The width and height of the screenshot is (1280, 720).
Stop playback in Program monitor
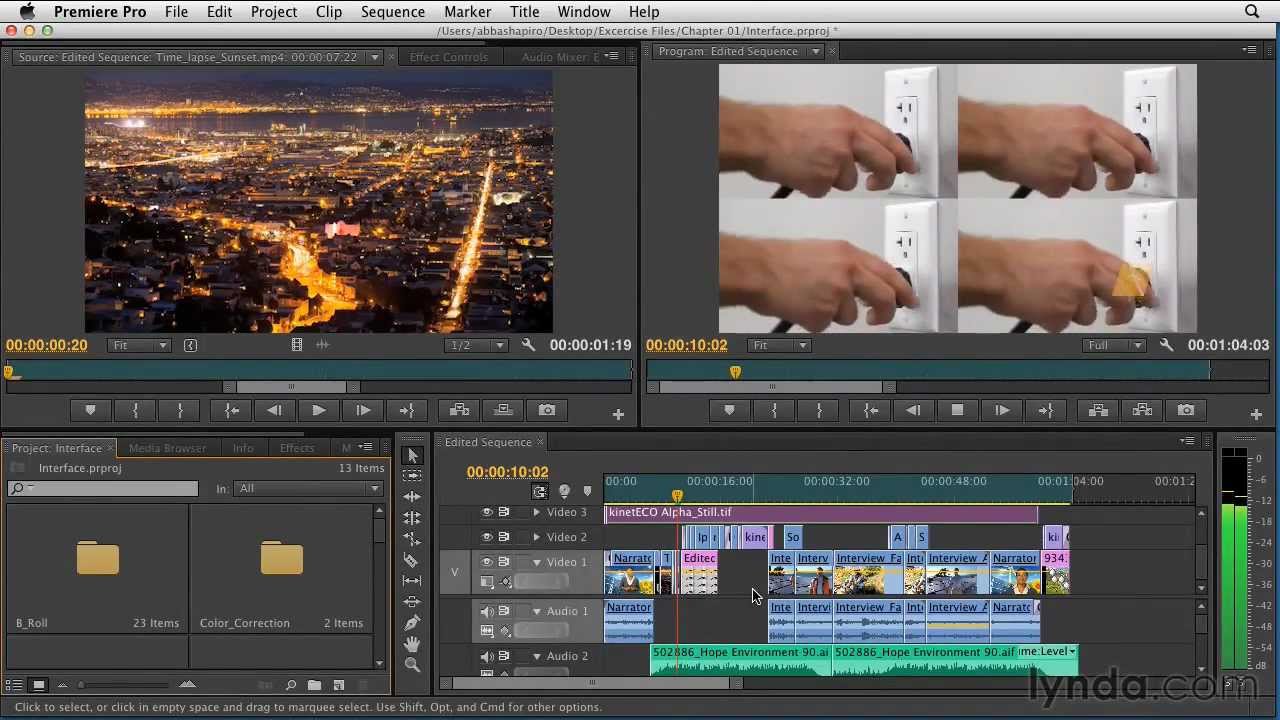click(957, 410)
